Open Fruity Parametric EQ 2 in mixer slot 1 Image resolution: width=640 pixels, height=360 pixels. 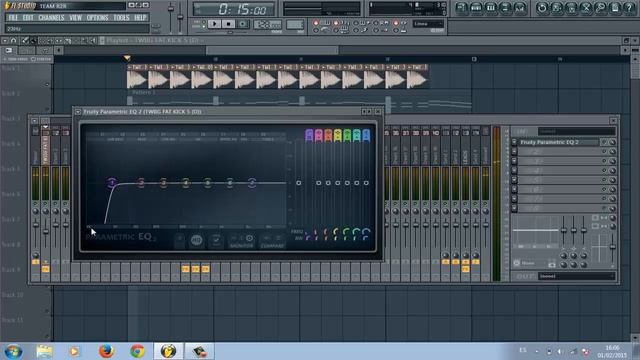[x=558, y=142]
